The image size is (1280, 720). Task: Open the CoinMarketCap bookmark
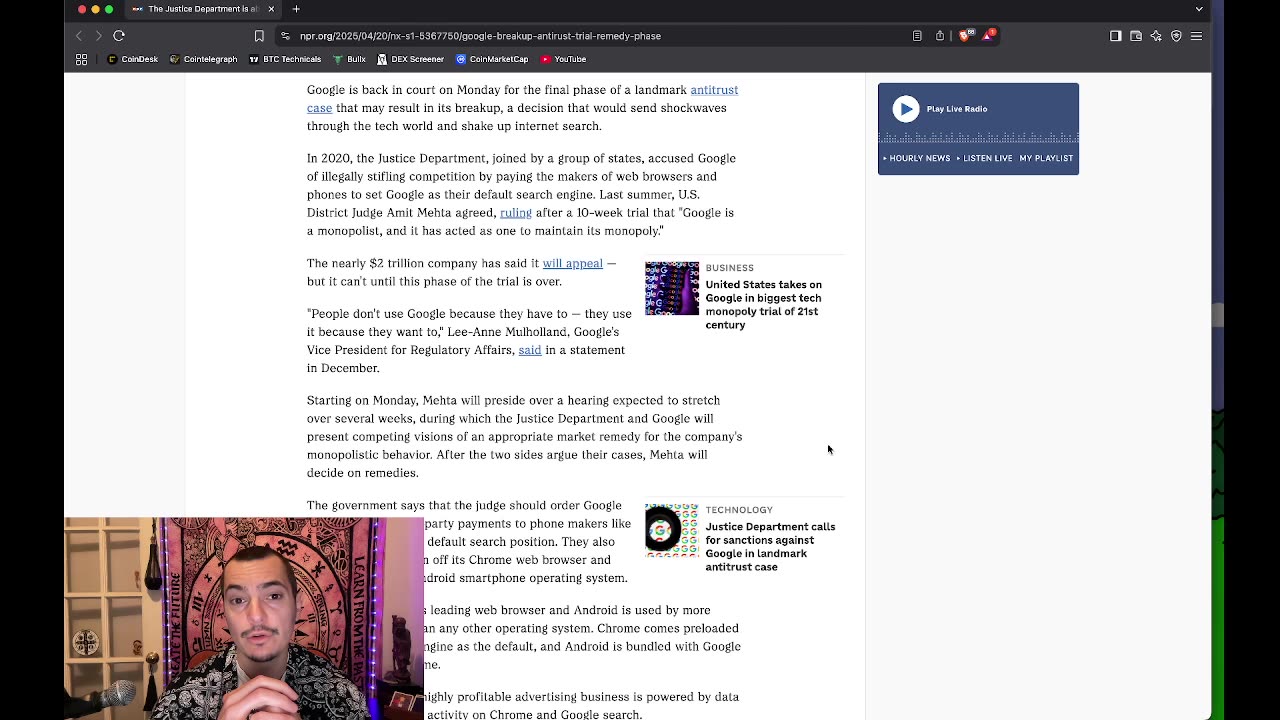click(492, 59)
